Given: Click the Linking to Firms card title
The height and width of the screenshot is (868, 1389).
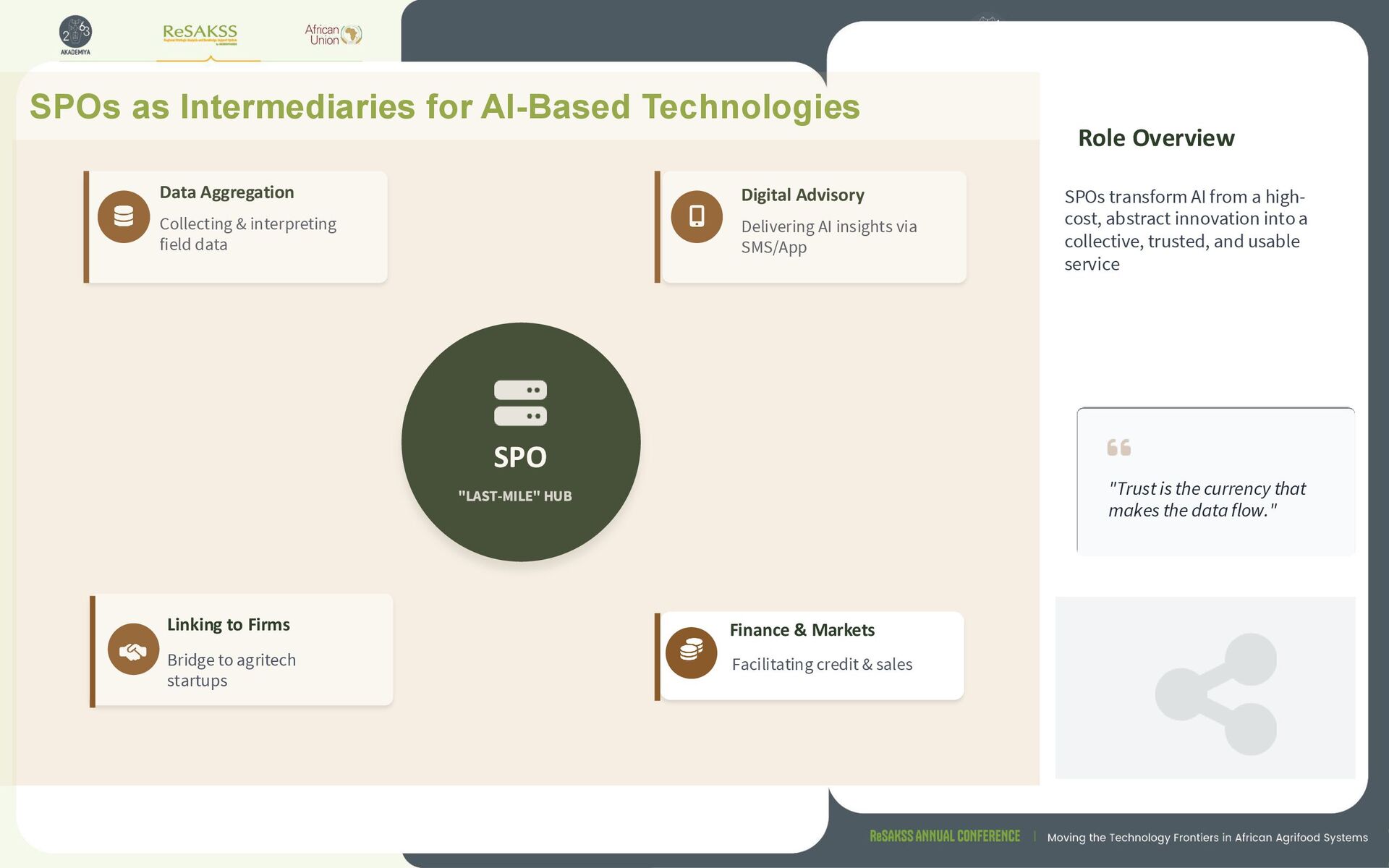Looking at the screenshot, I should [228, 625].
